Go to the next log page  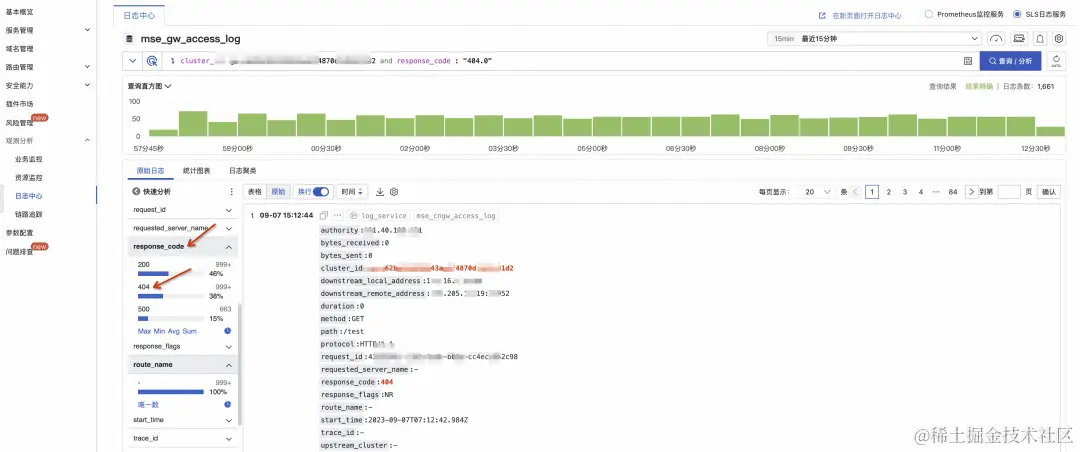pyautogui.click(x=971, y=192)
